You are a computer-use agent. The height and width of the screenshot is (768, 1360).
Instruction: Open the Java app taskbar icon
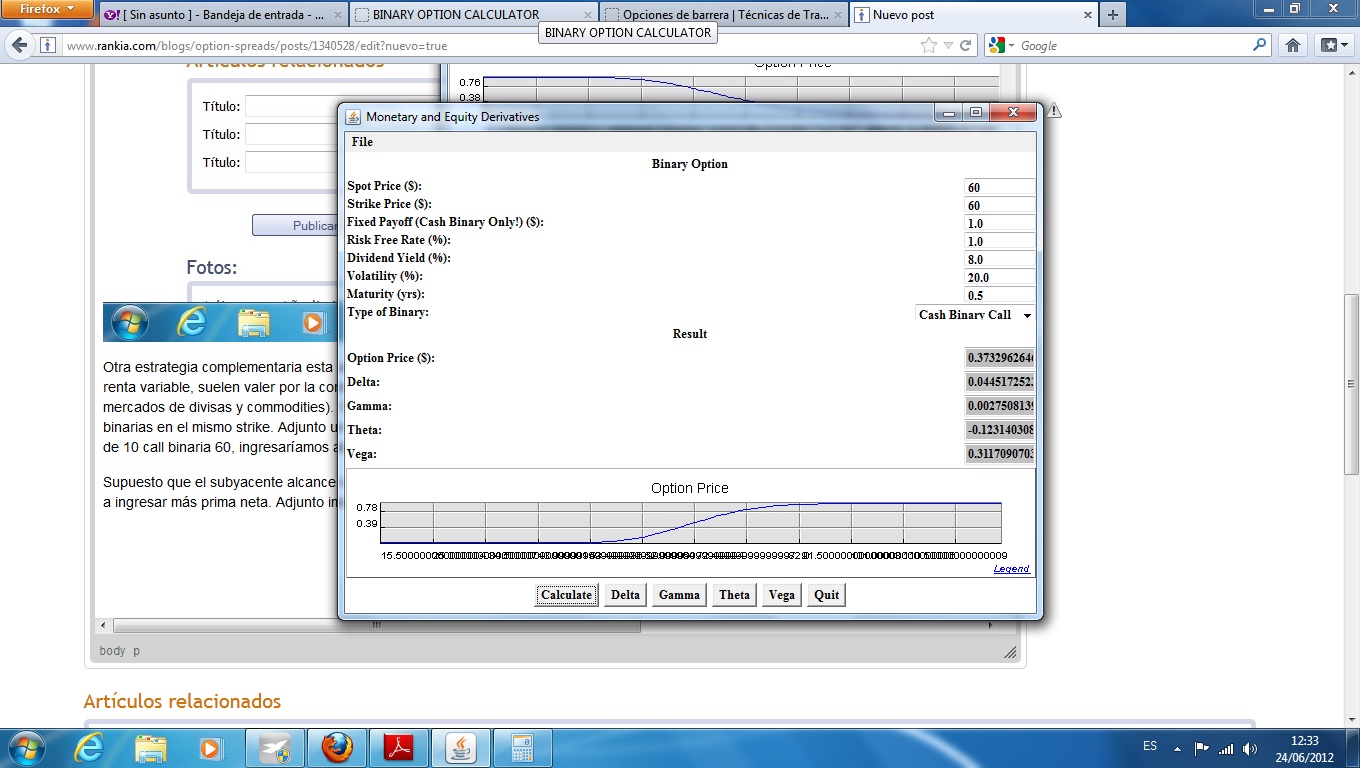click(461, 748)
